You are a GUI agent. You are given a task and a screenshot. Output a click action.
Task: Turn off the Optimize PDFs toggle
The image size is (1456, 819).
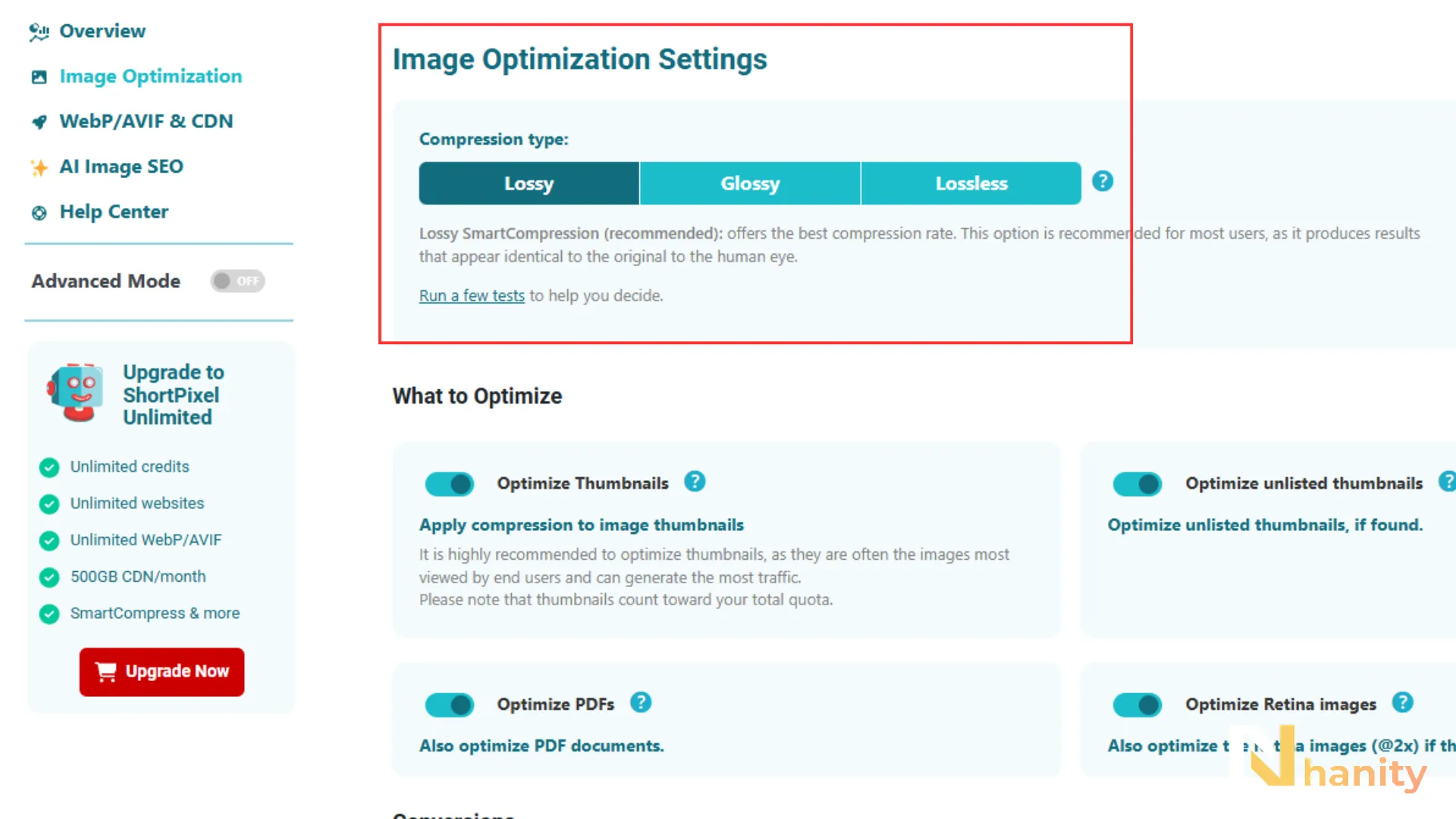tap(450, 705)
